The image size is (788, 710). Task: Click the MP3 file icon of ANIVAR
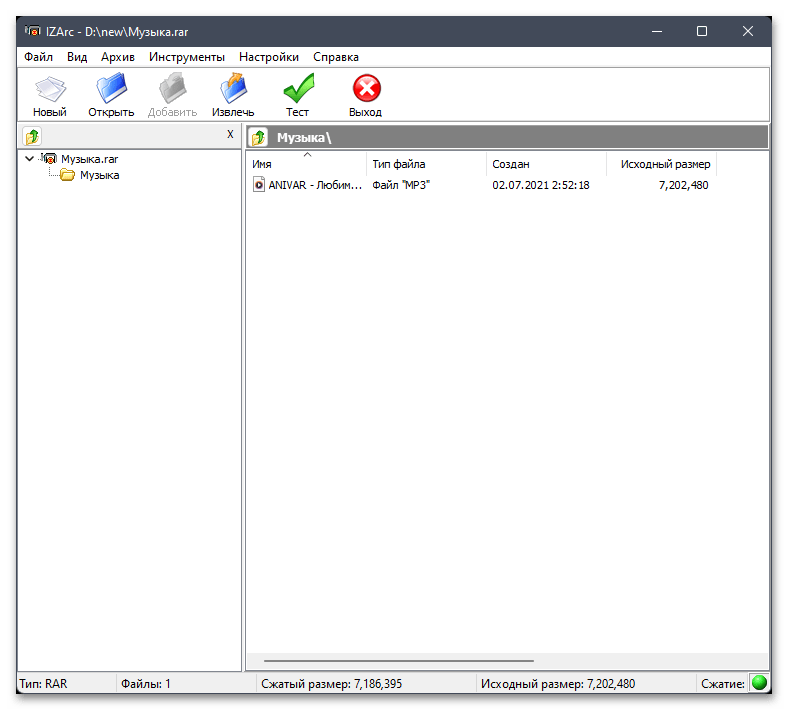[258, 185]
